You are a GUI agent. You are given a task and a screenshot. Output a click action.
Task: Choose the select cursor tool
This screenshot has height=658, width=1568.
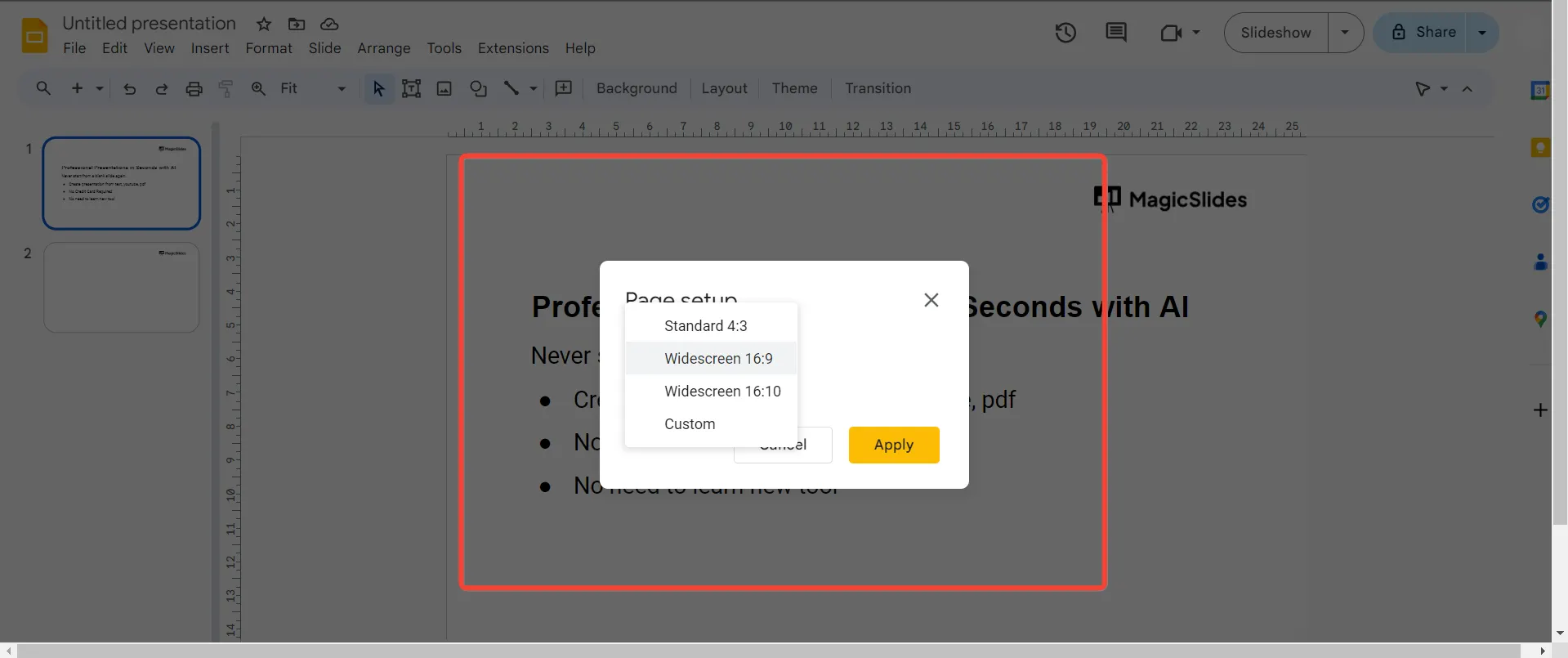[x=378, y=88]
